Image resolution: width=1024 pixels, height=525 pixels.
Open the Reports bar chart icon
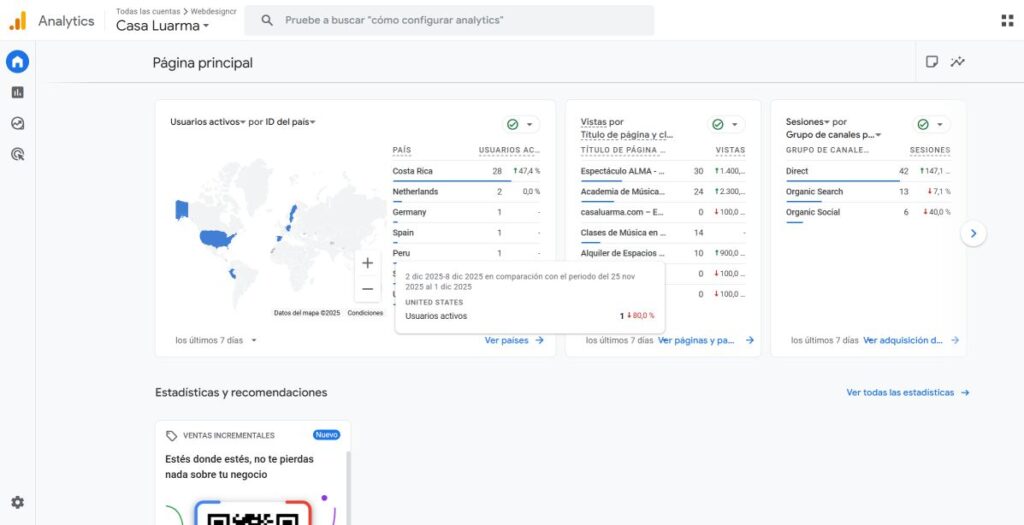[17, 92]
